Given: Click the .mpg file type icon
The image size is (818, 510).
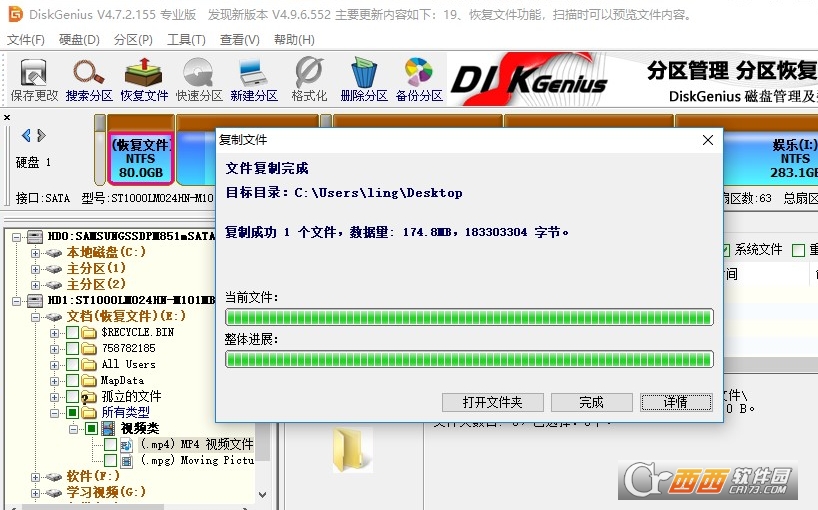Looking at the screenshot, I should coord(126,460).
